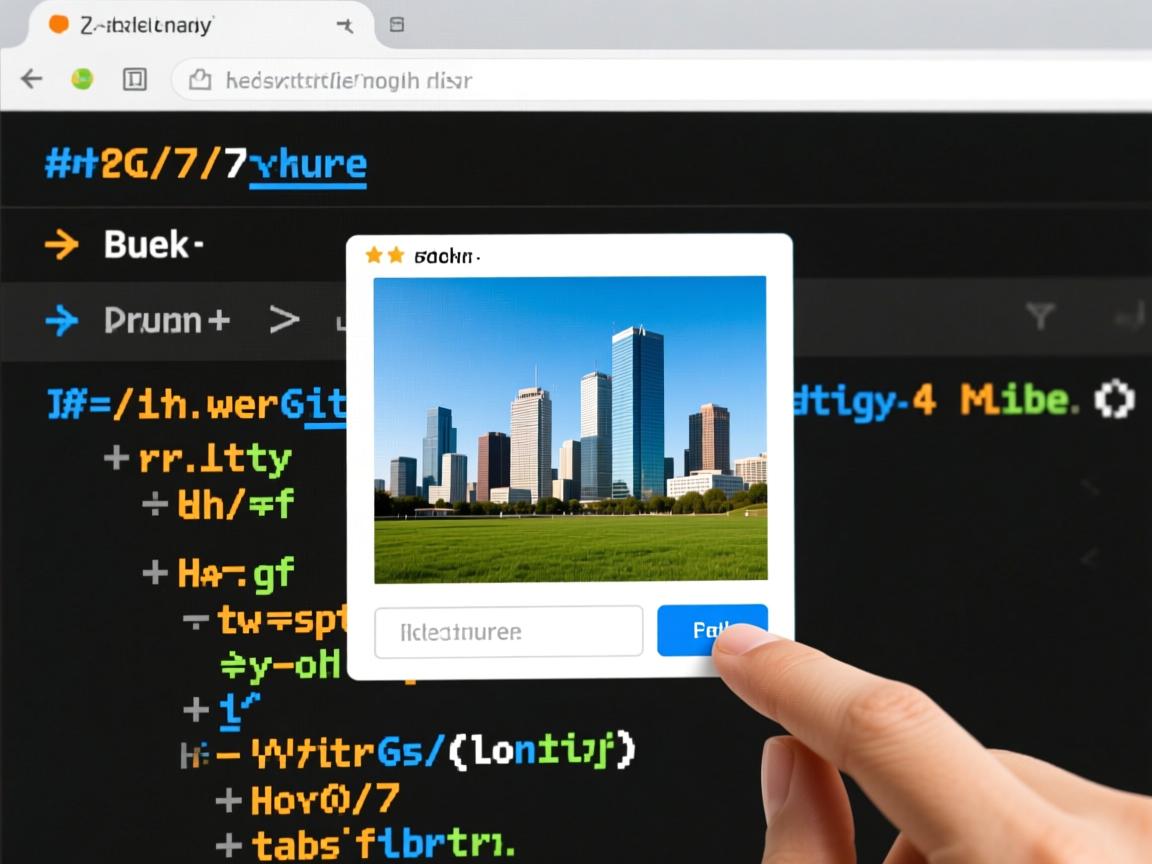Viewport: 1152px width, 864px height.
Task: Select the Z-ibleletnany browser tab
Action: click(x=146, y=26)
